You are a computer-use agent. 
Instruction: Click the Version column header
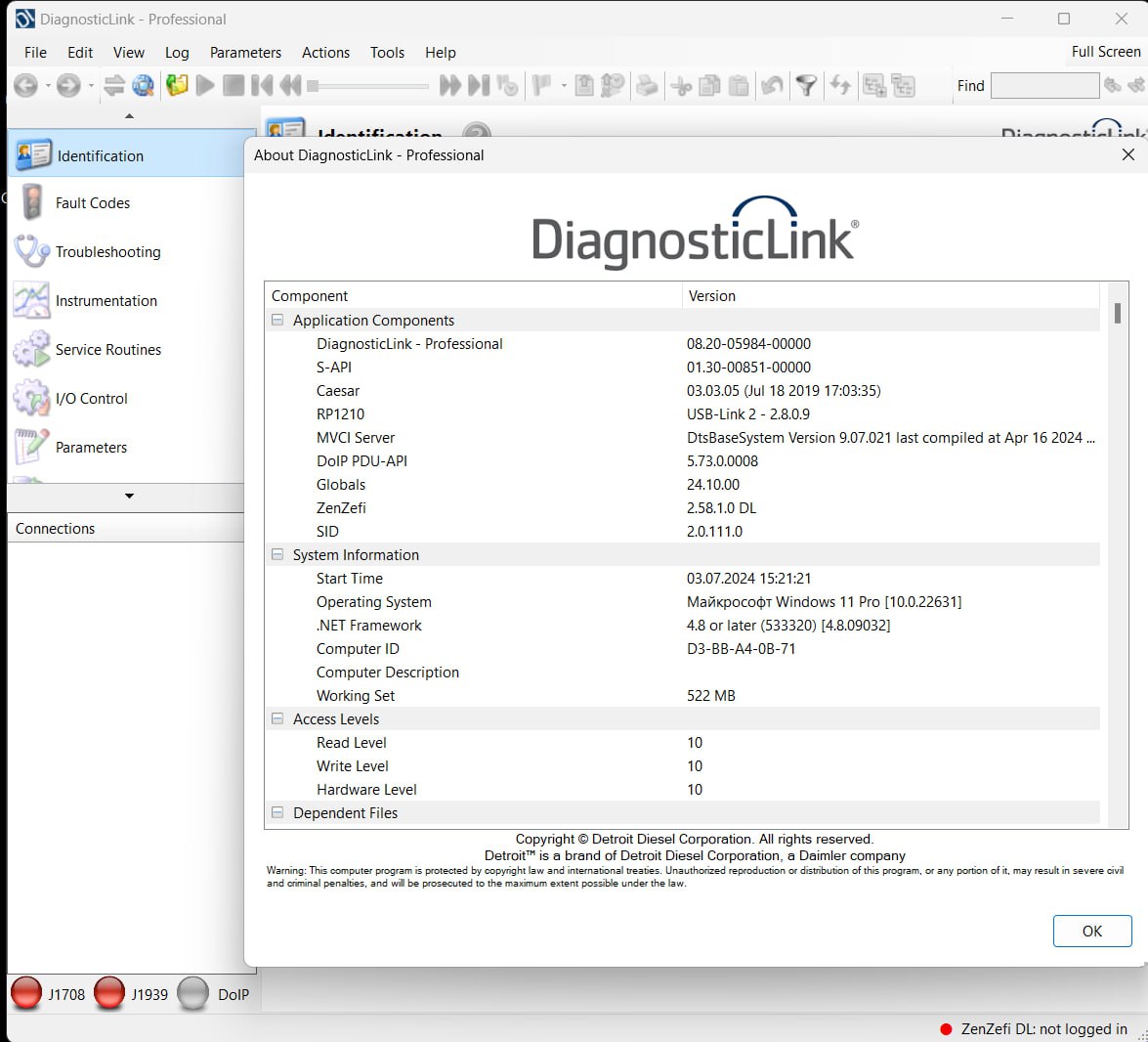click(x=891, y=296)
